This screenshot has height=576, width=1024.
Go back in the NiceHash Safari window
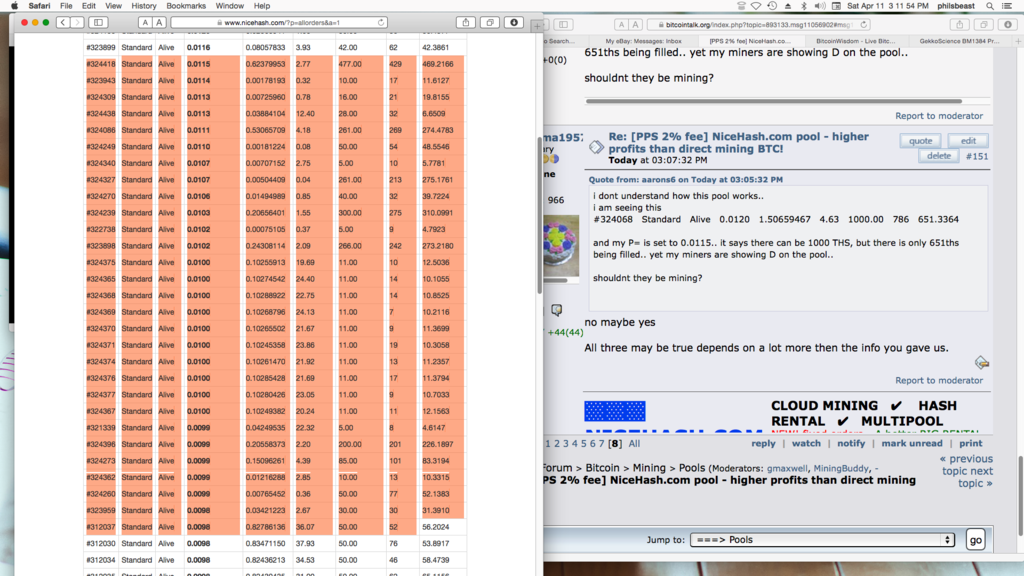point(63,22)
